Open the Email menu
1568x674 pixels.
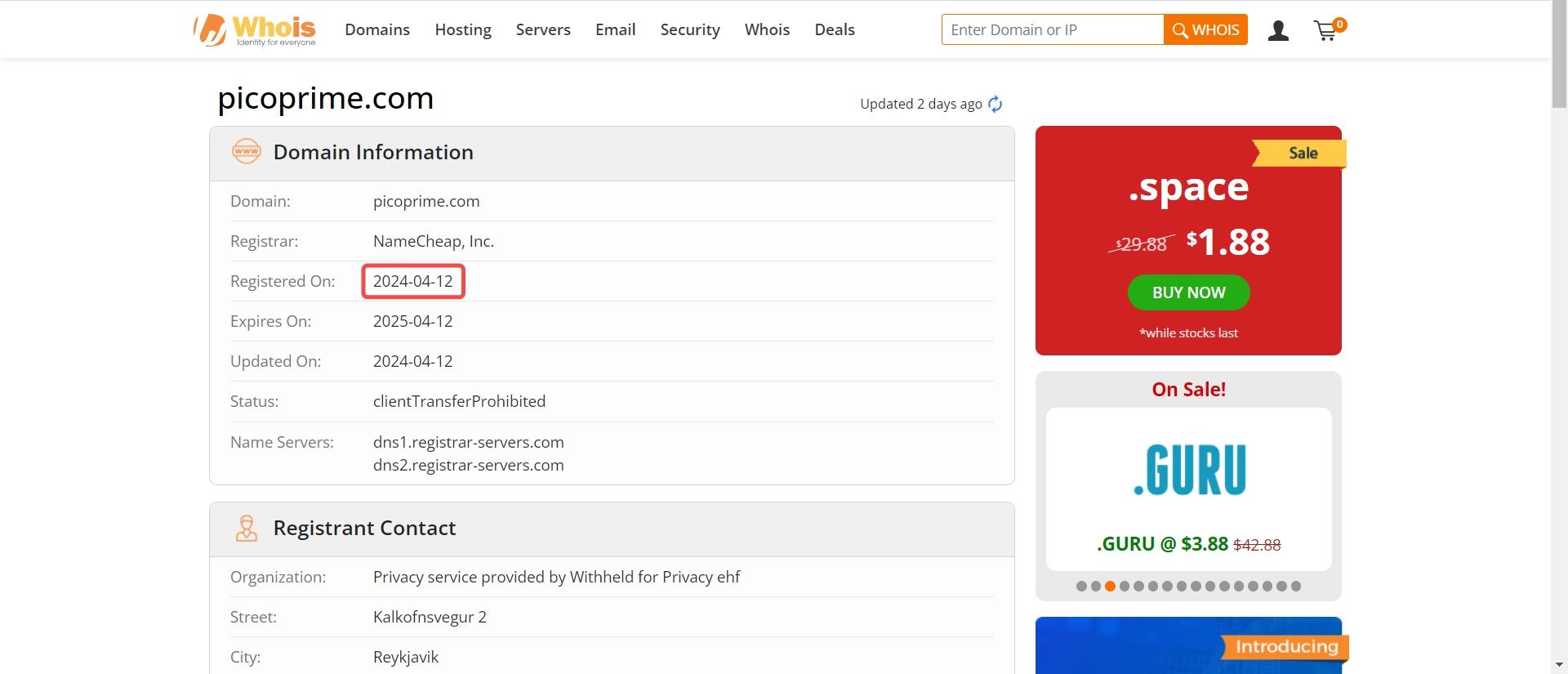coord(615,29)
